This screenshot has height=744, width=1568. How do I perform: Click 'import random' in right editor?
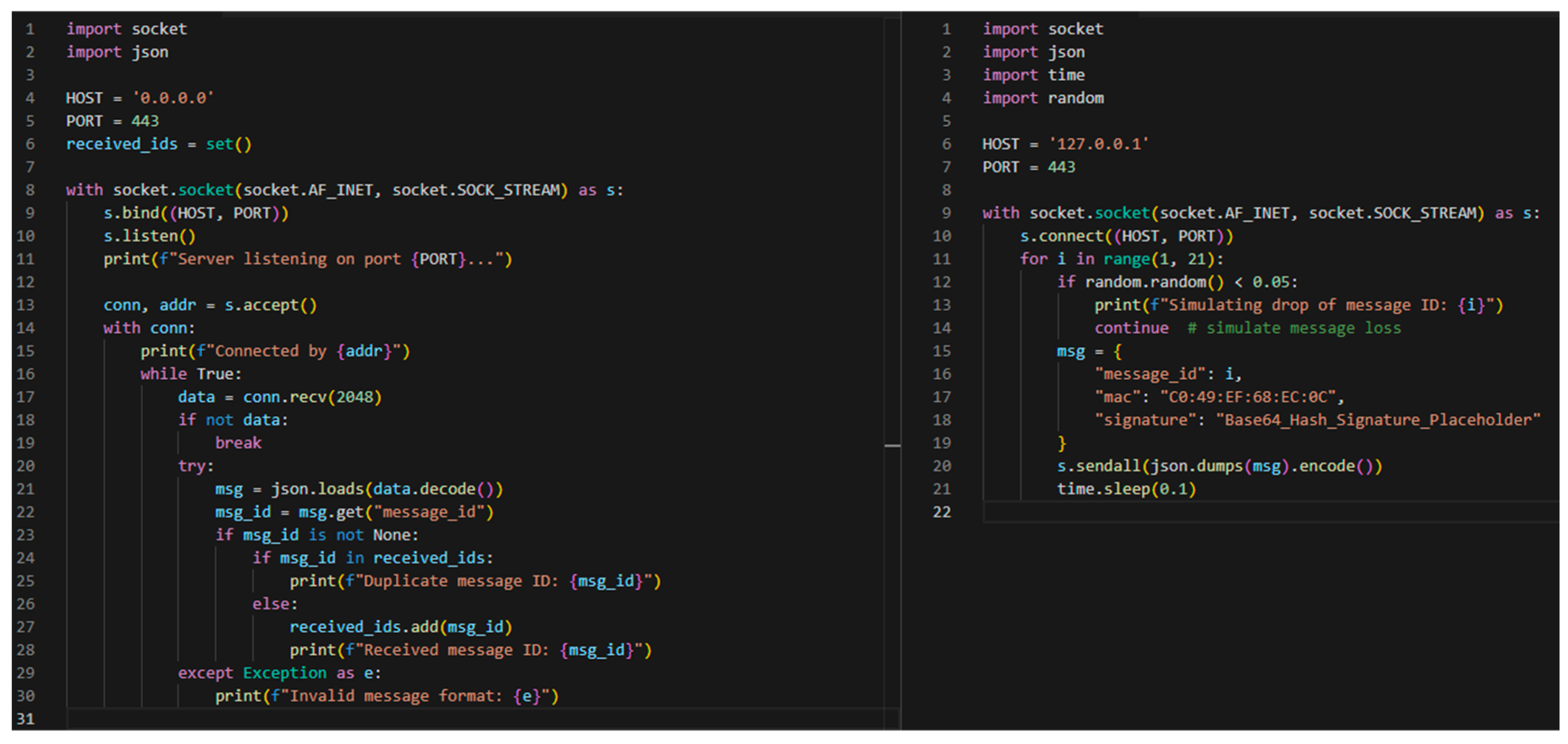click(1042, 98)
